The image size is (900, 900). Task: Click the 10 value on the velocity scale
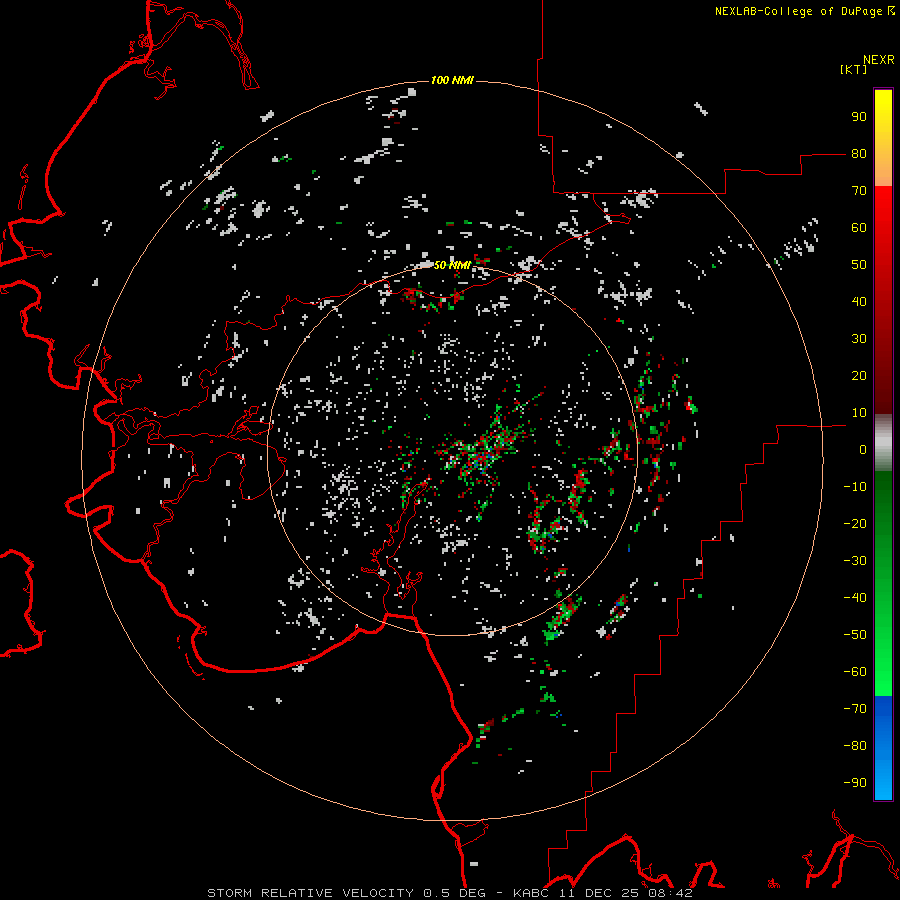pos(859,413)
